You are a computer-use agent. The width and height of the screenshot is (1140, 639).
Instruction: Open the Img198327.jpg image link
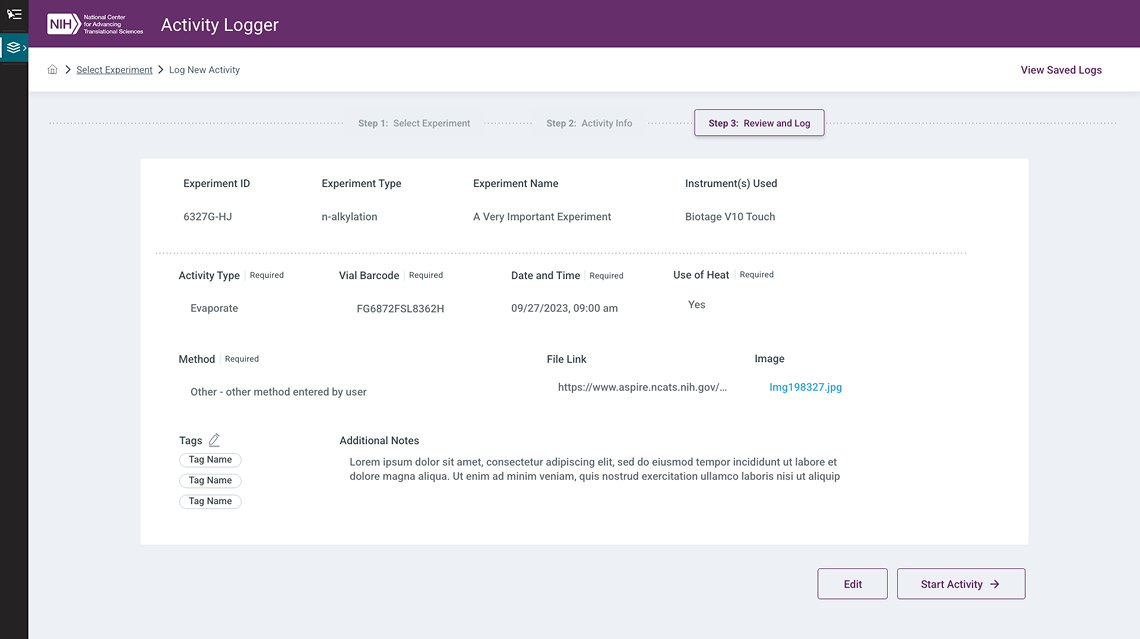point(805,385)
